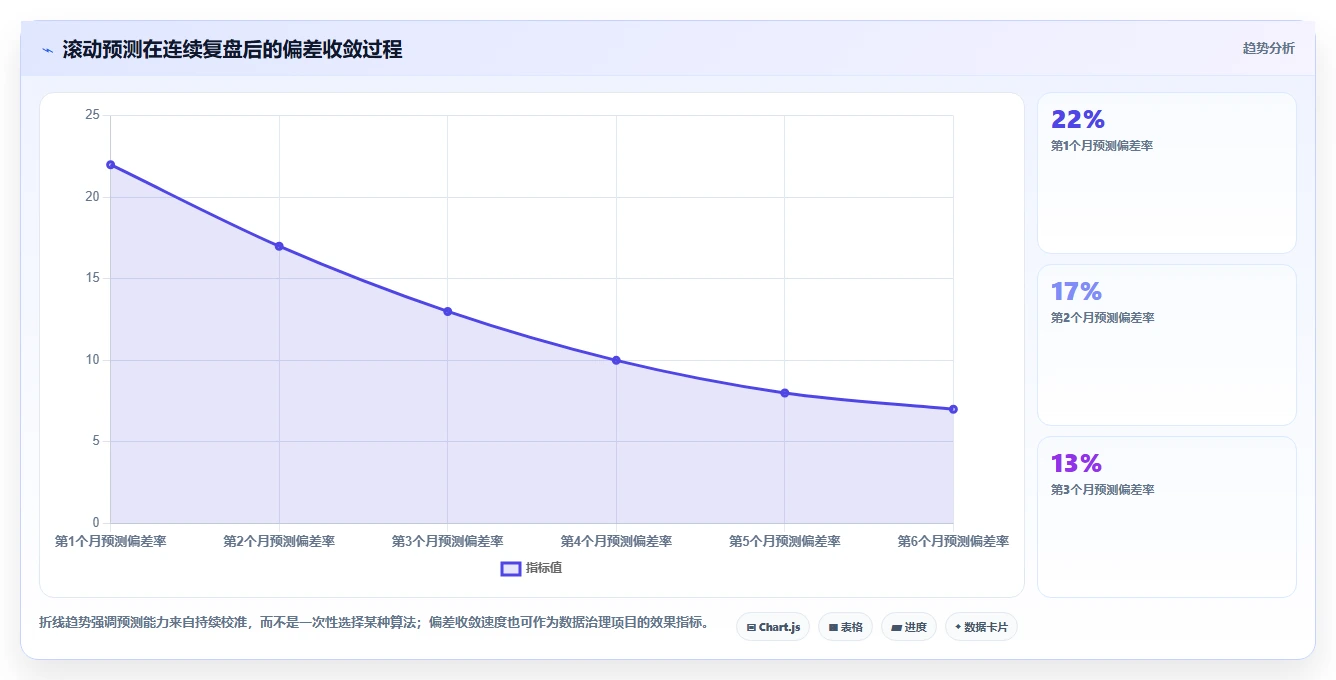Screen dimensions: 1336x680
Task: Click the y-axis value 25
Action: (x=92, y=115)
